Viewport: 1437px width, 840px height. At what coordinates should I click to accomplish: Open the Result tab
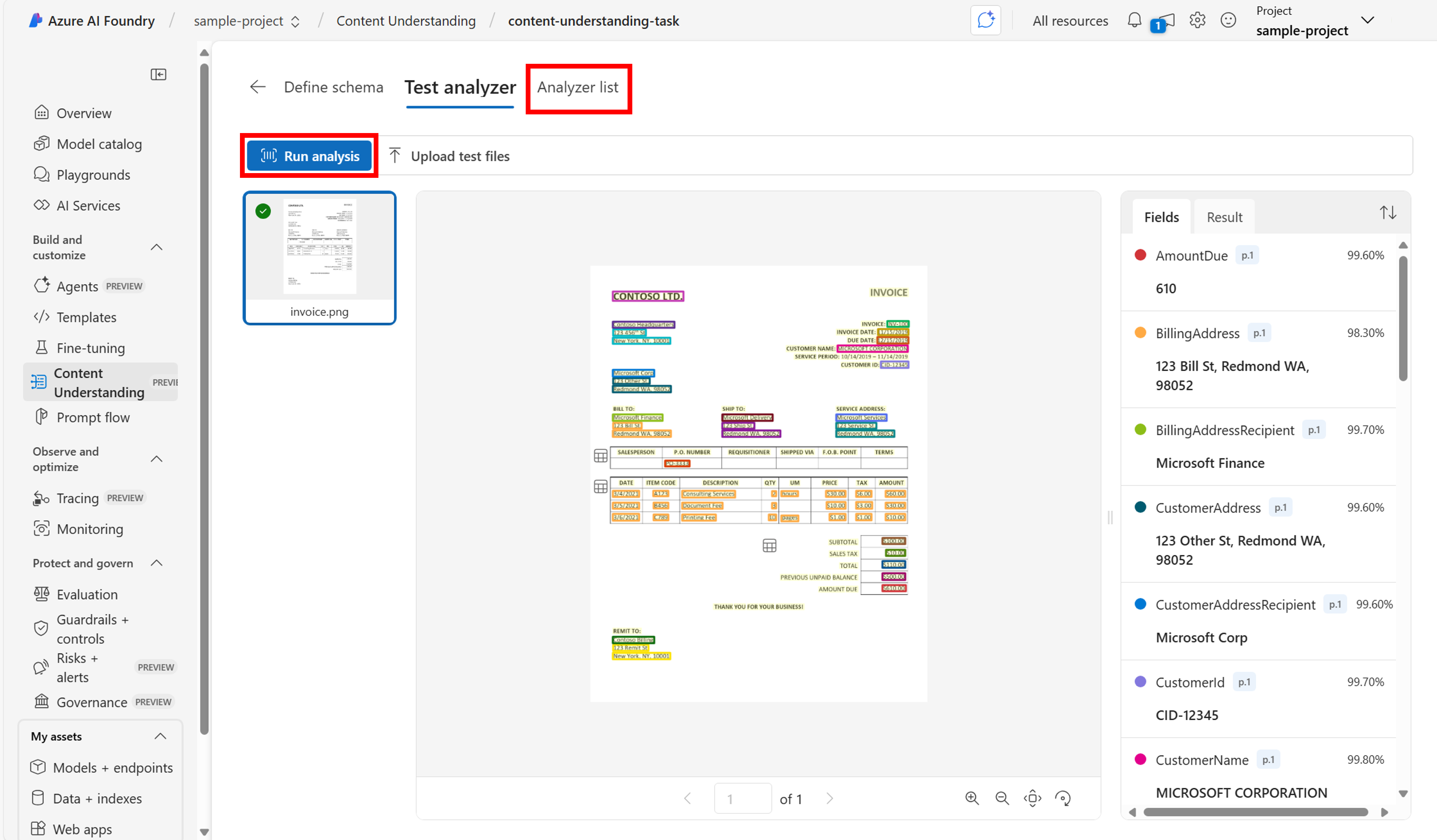[1224, 217]
